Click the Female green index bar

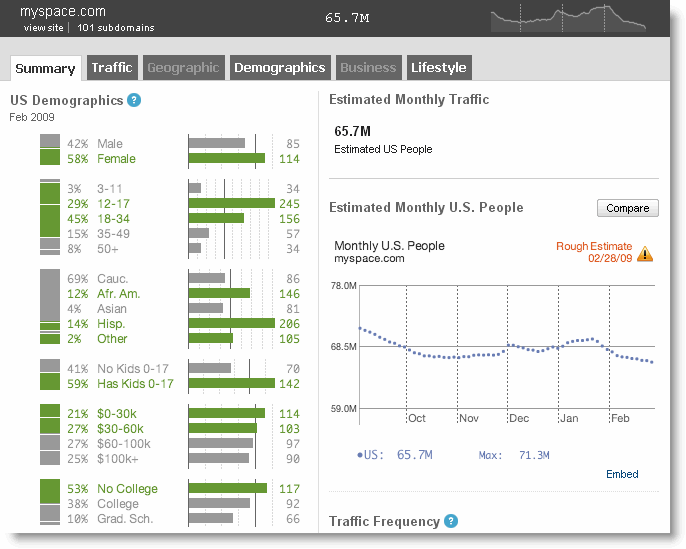pyautogui.click(x=227, y=158)
